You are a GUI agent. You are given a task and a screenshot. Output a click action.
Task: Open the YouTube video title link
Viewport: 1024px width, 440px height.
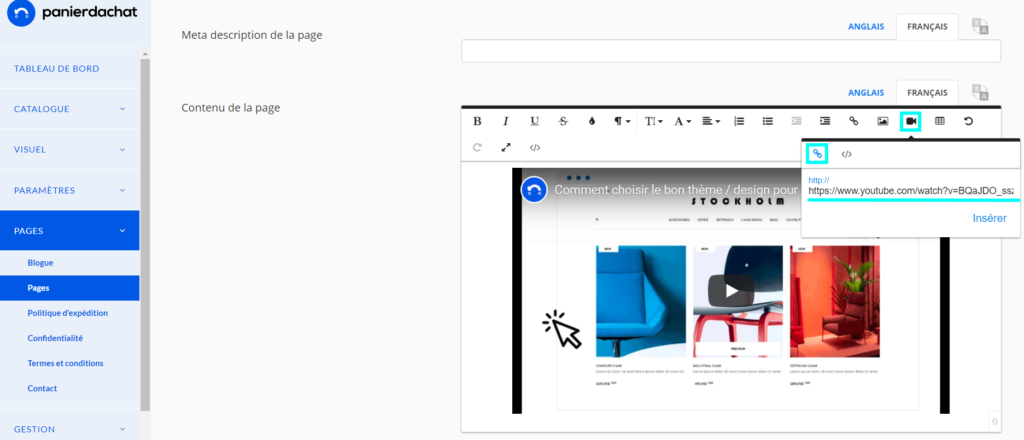click(677, 189)
